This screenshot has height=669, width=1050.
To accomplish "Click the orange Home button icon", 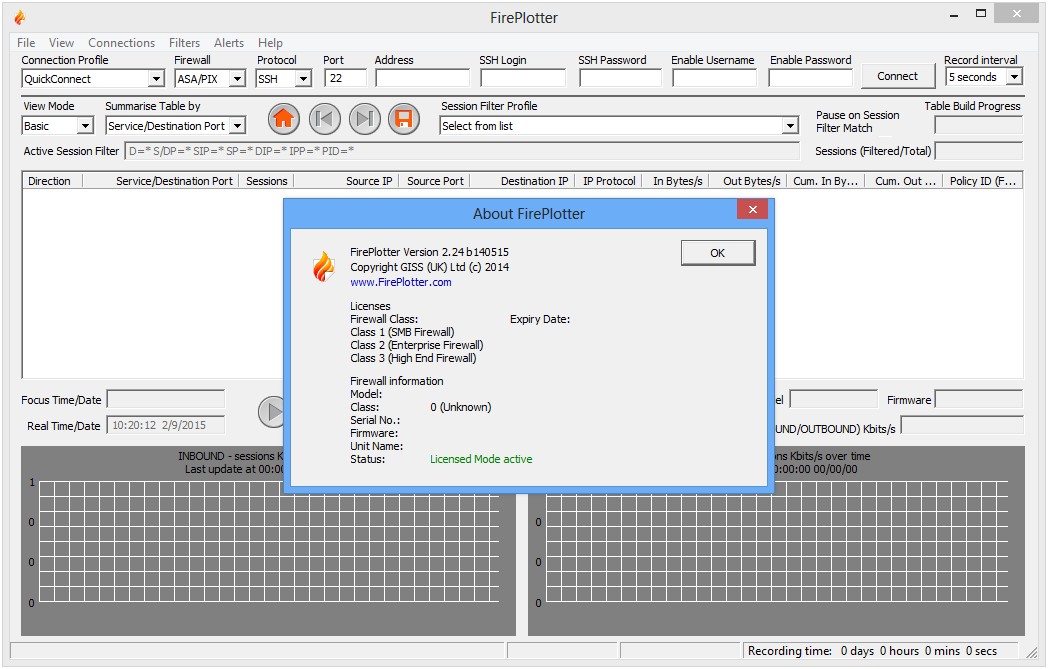I will [284, 119].
